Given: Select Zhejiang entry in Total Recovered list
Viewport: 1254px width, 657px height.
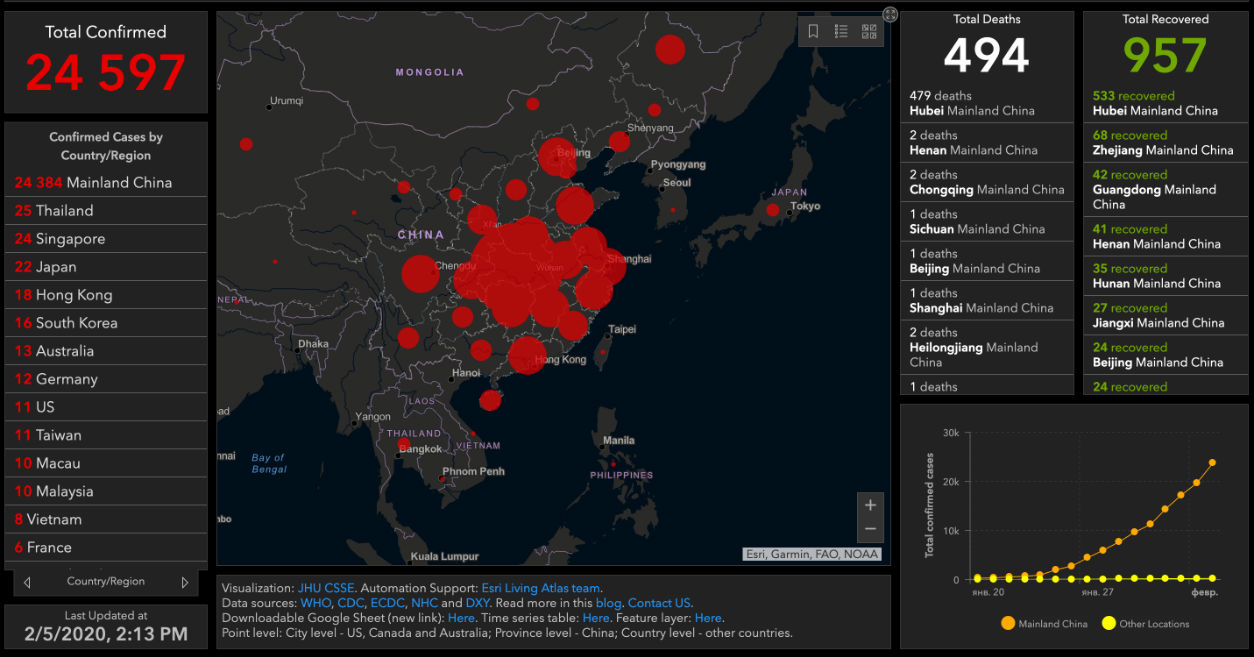Looking at the screenshot, I should [1164, 143].
